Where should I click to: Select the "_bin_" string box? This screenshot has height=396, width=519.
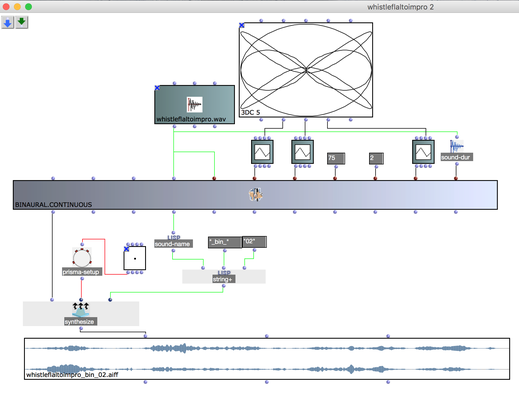225,242
